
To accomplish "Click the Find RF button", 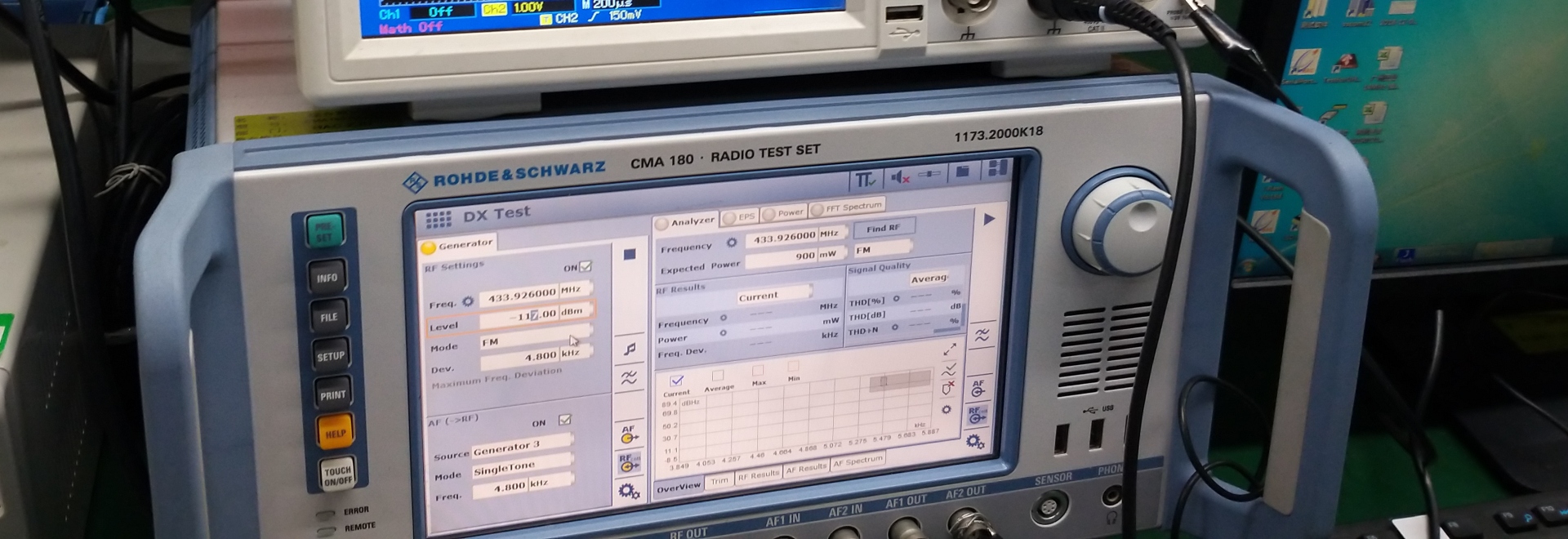I will tap(883, 228).
